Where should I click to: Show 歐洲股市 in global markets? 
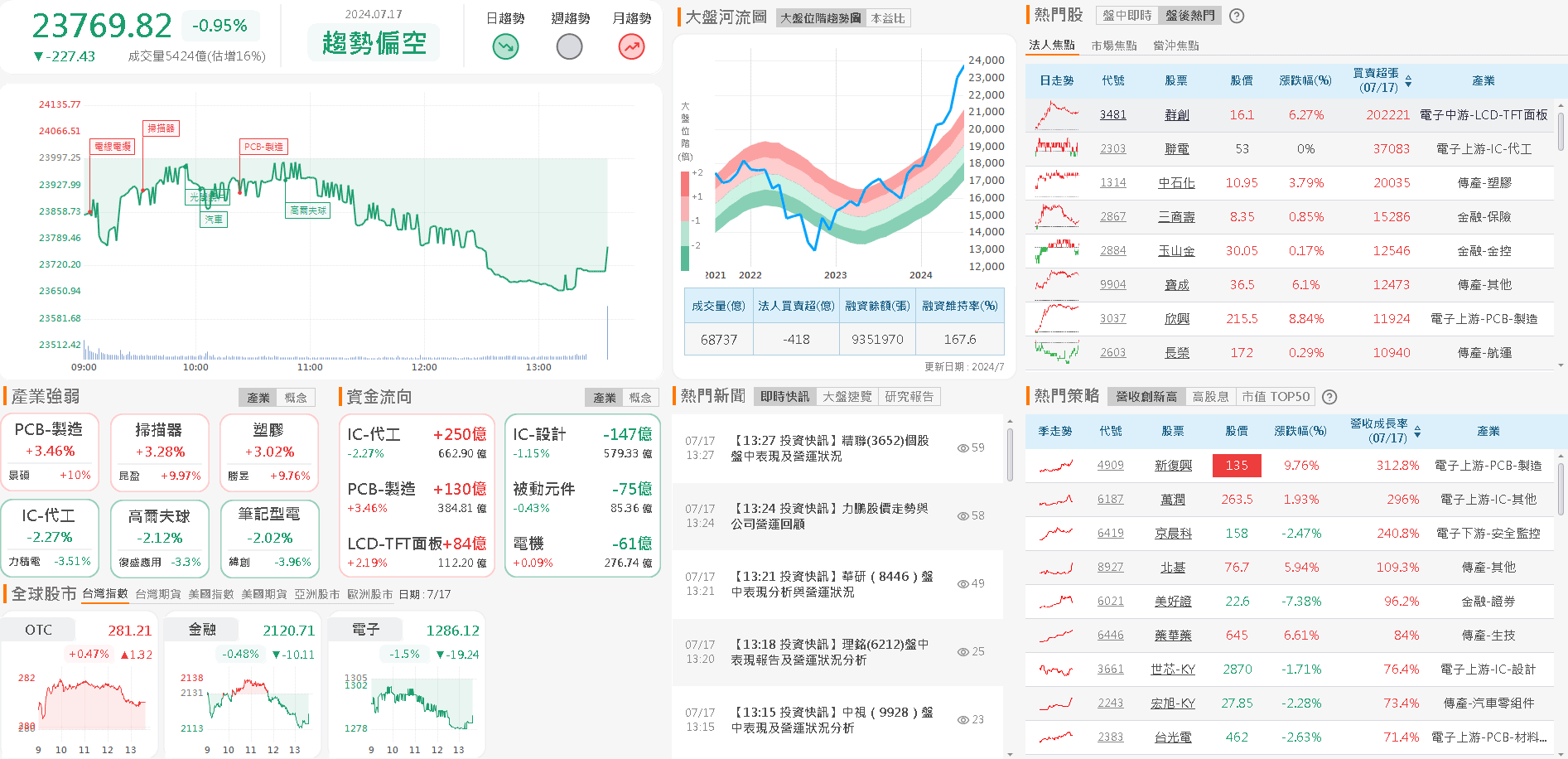(x=370, y=594)
